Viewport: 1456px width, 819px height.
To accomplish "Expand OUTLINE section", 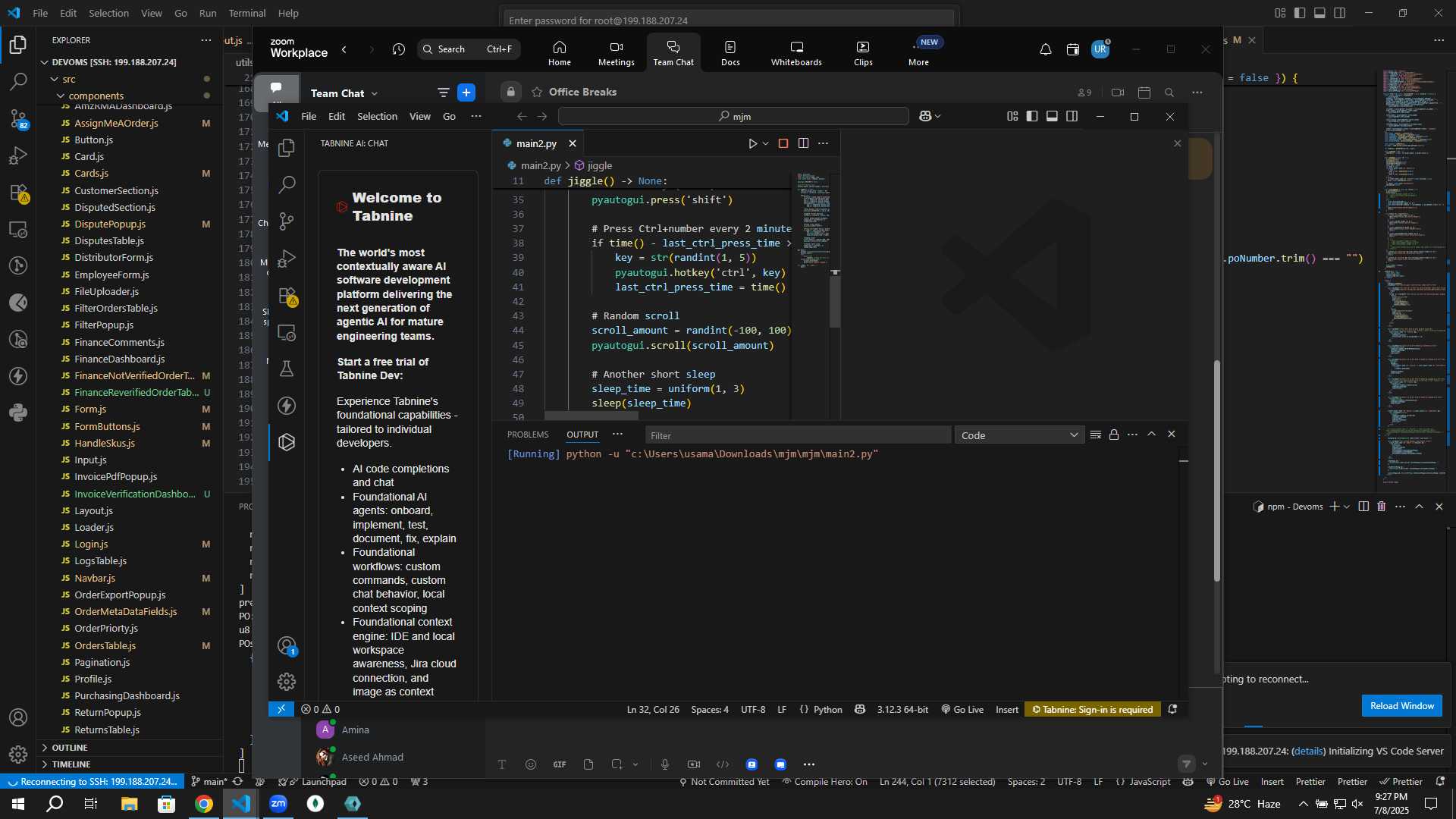I will pos(70,748).
